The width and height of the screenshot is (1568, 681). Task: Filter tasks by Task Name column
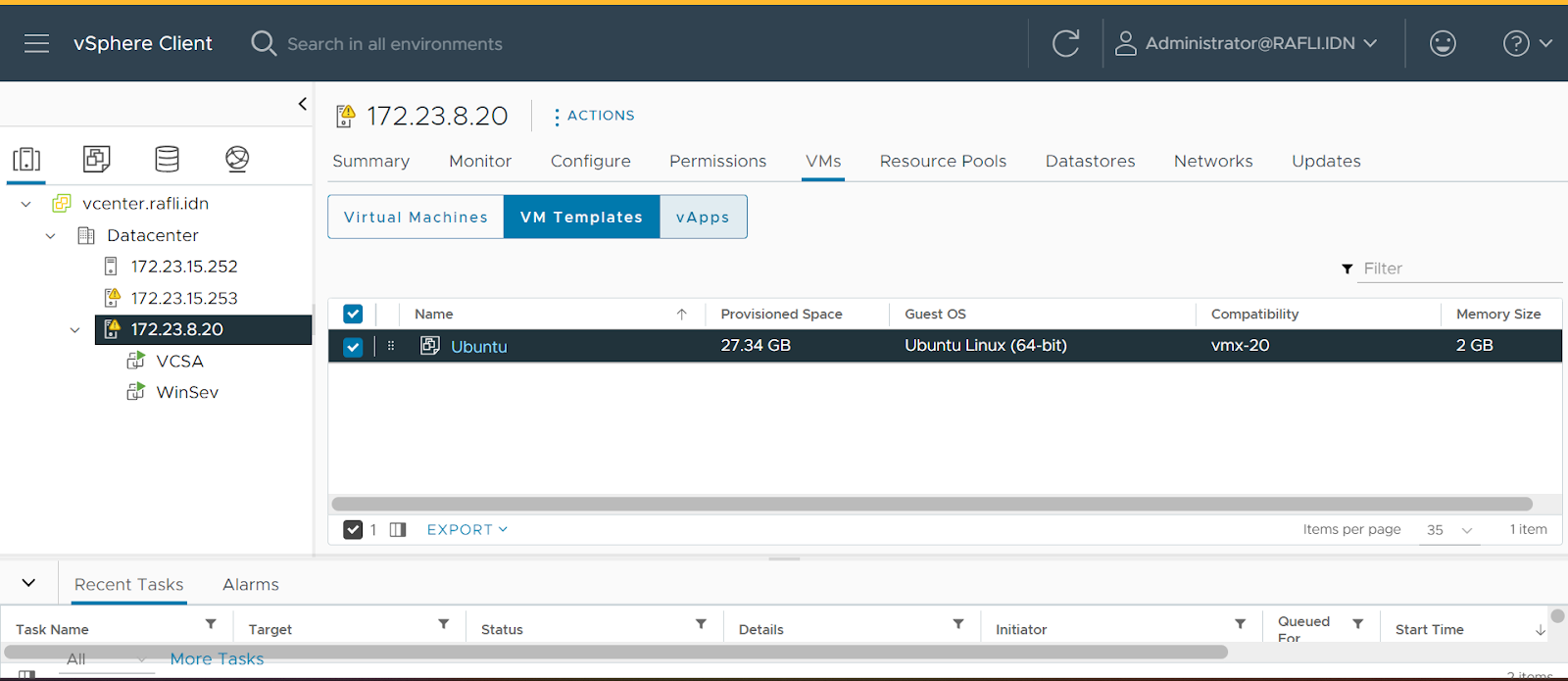click(x=211, y=624)
